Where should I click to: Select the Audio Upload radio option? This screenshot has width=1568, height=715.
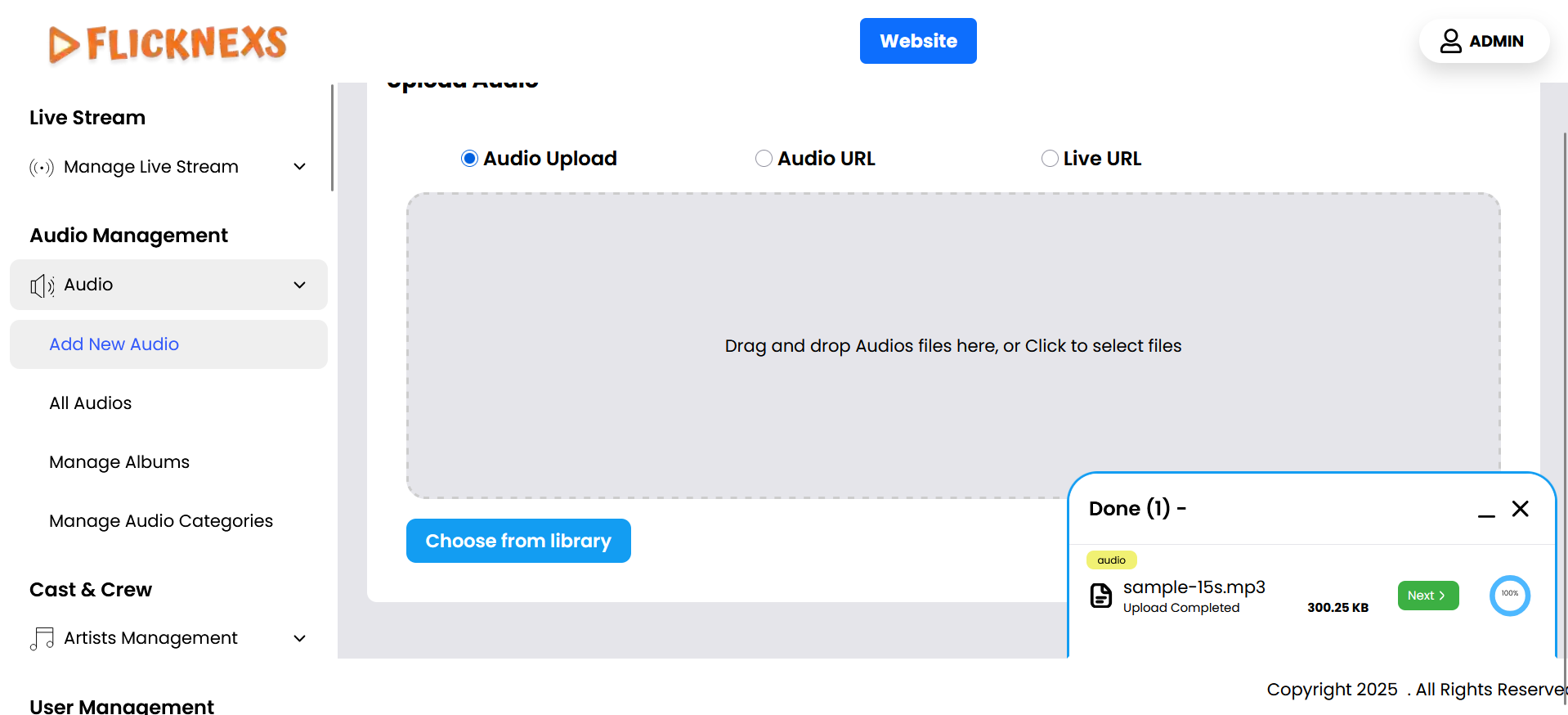click(x=469, y=159)
